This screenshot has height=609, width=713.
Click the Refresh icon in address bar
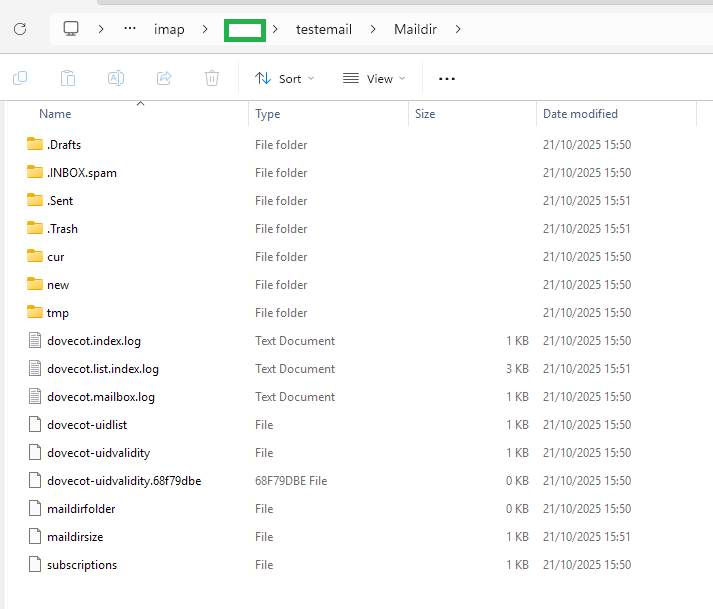(20, 29)
